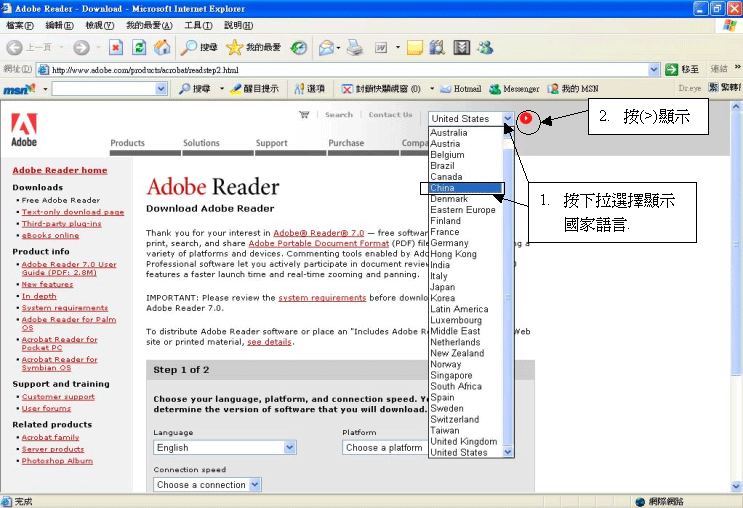The image size is (743, 508).
Task: Click the country list scrollbar down arrow
Action: [x=507, y=452]
